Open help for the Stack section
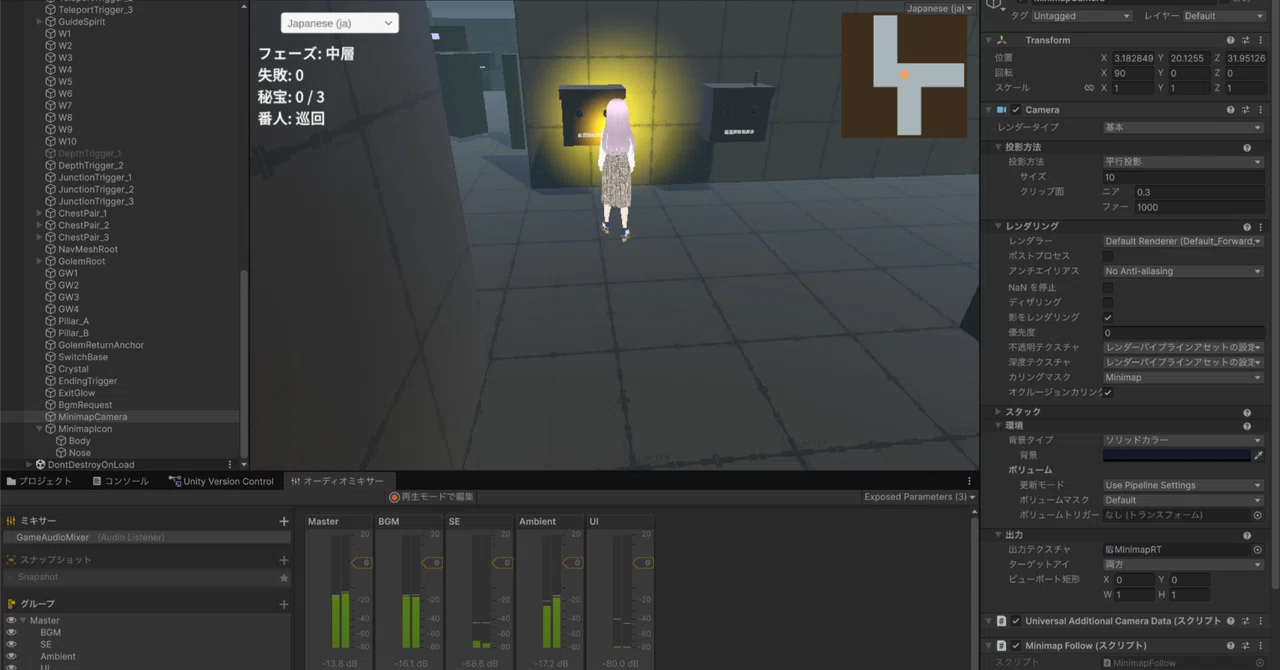Screen dimensions: 1280x670 tap(1247, 412)
